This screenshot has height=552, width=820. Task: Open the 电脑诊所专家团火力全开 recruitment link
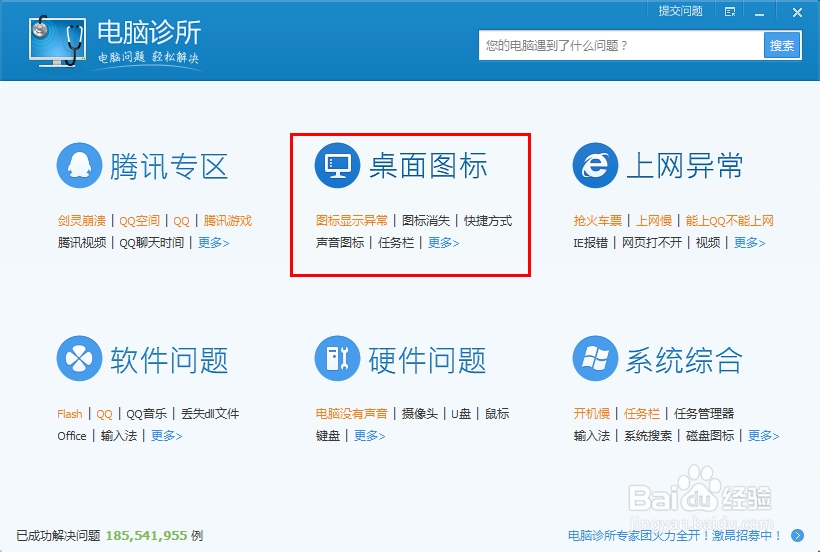(x=675, y=535)
